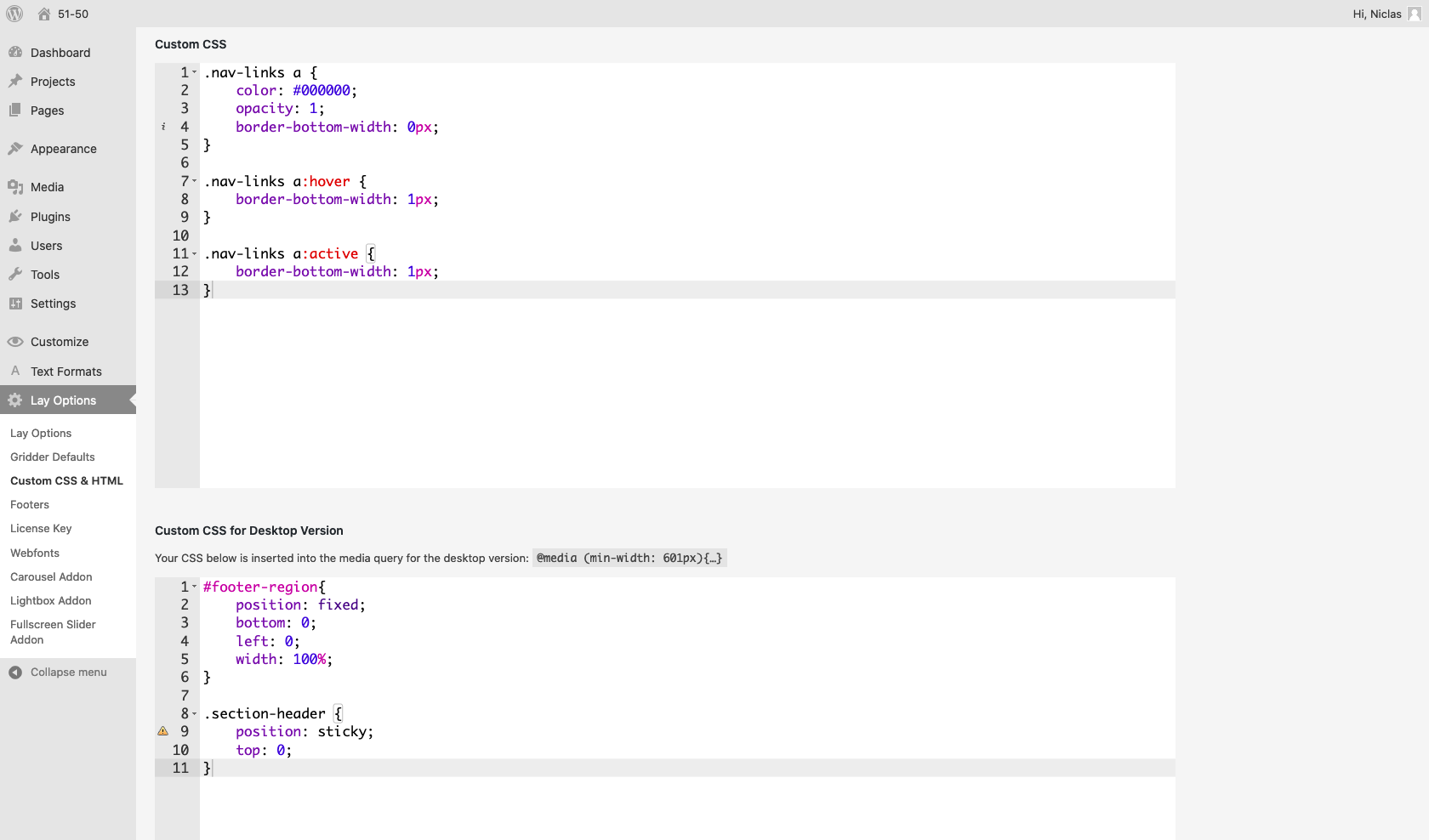Collapse the .nav-links a rule fold arrow
Viewport: 1429px width, 840px height.
[194, 73]
